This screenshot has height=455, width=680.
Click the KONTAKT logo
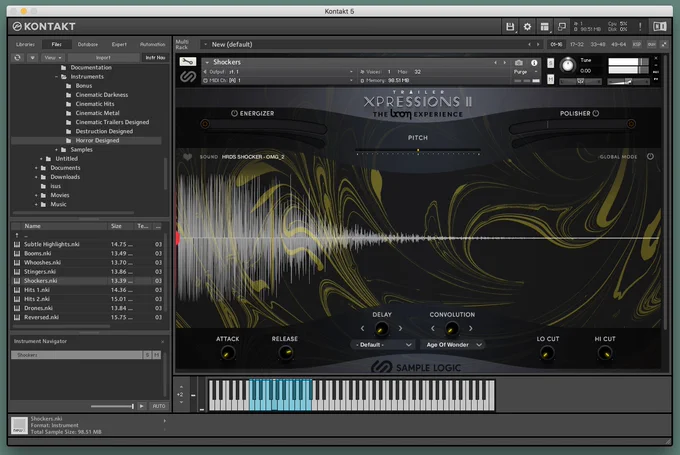[44, 26]
